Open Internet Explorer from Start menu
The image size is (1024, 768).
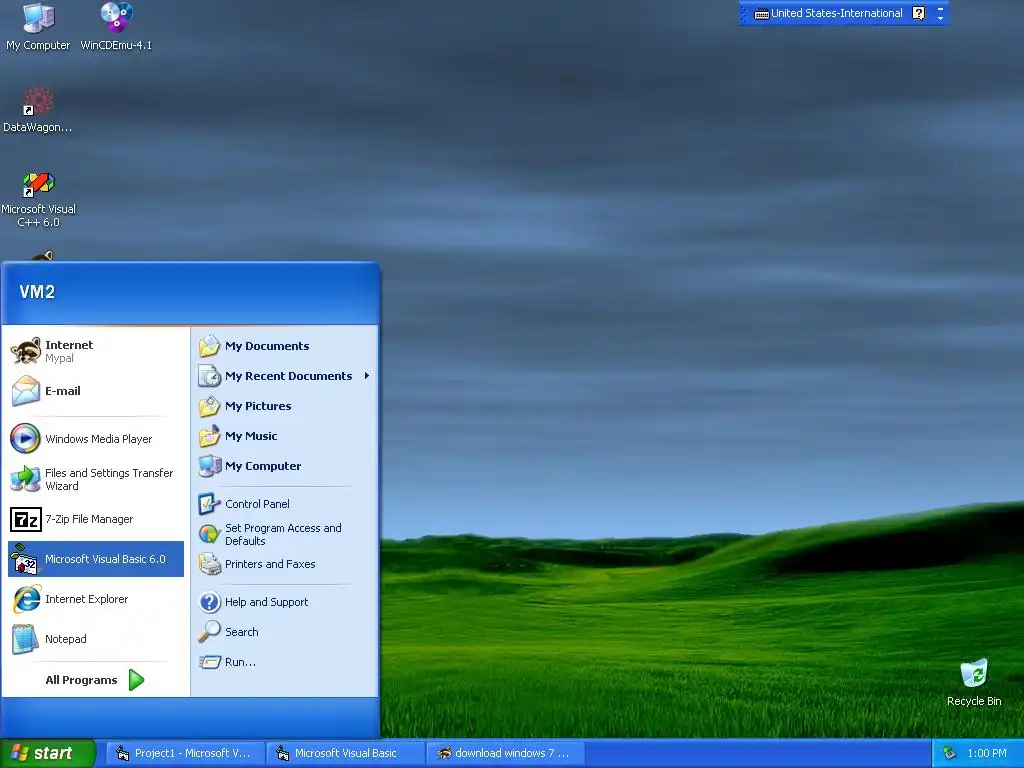click(96, 599)
